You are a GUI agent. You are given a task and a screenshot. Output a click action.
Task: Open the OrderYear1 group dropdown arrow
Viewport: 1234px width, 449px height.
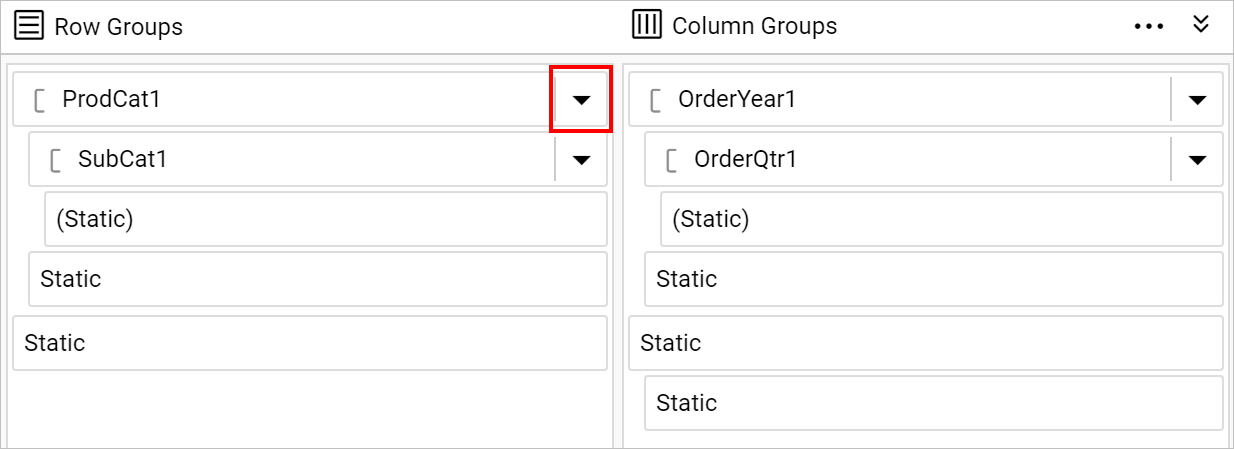pyautogui.click(x=1197, y=99)
